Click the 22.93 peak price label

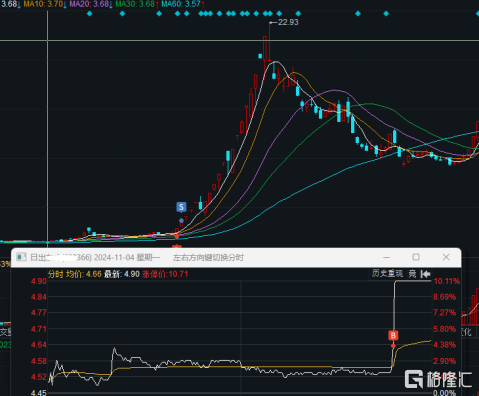288,22
